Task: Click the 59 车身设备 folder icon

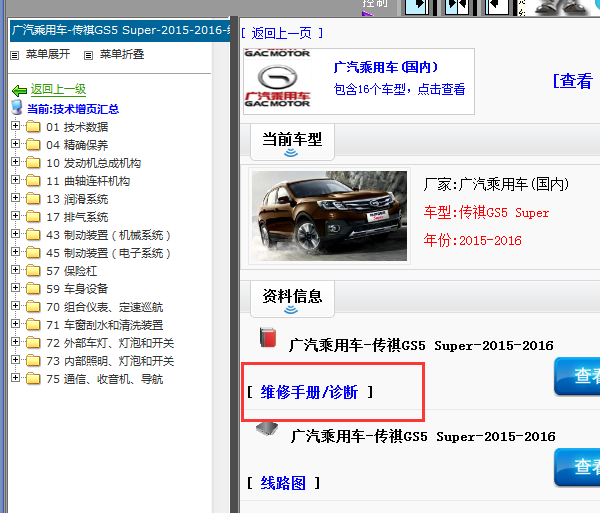Action: point(33,288)
